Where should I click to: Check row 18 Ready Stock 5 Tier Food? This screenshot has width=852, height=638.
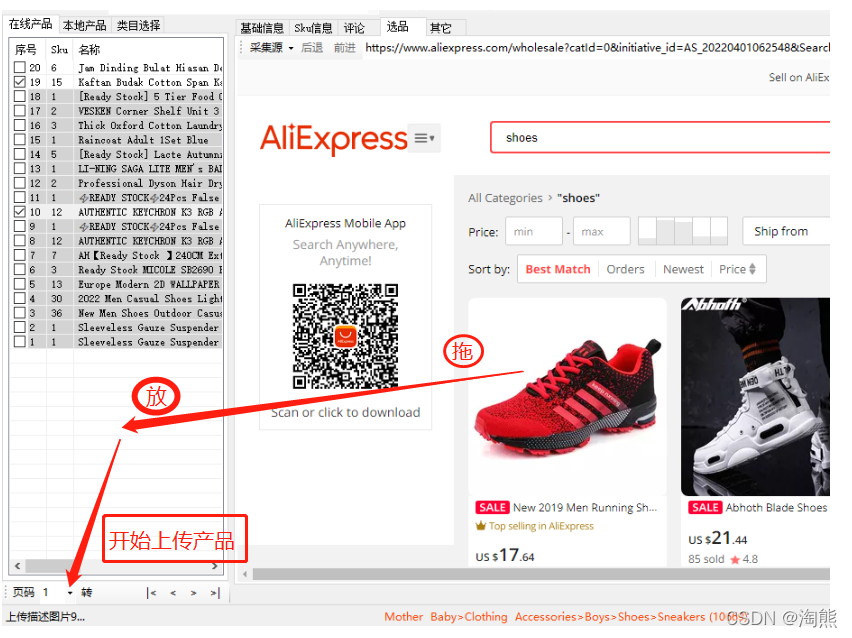pyautogui.click(x=20, y=96)
